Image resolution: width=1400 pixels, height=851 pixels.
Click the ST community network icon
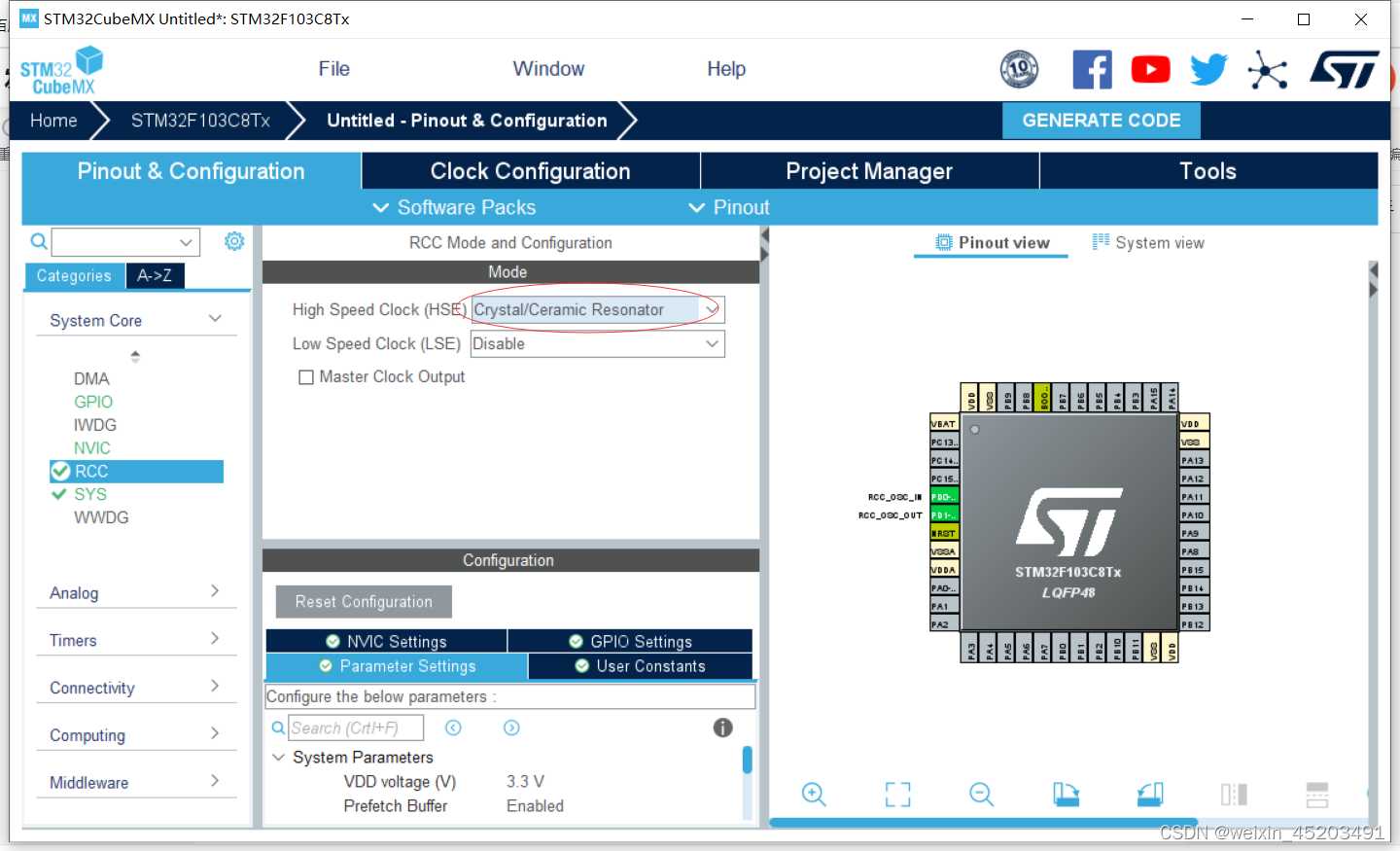[1268, 70]
